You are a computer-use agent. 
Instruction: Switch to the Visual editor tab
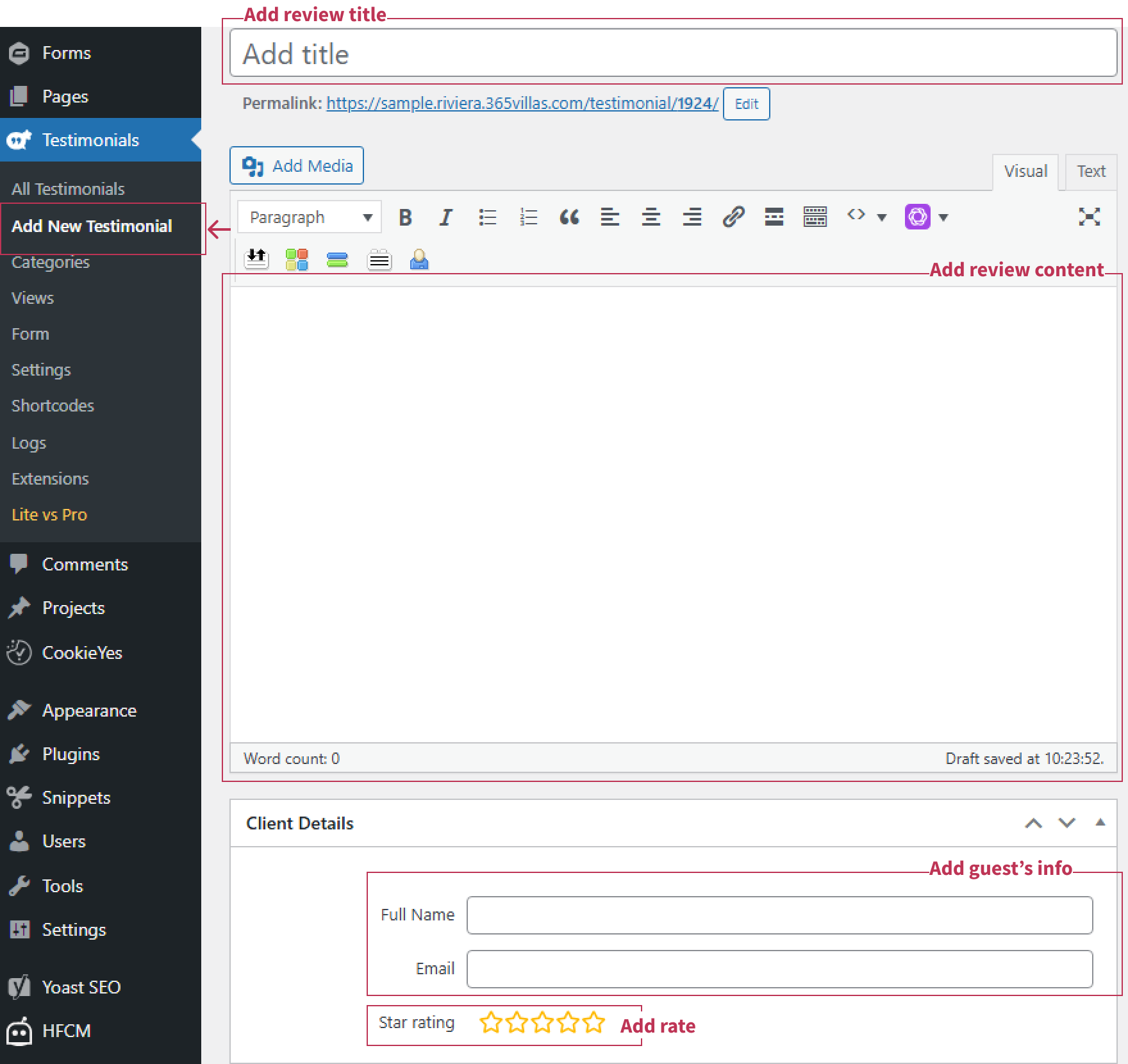pos(1025,171)
